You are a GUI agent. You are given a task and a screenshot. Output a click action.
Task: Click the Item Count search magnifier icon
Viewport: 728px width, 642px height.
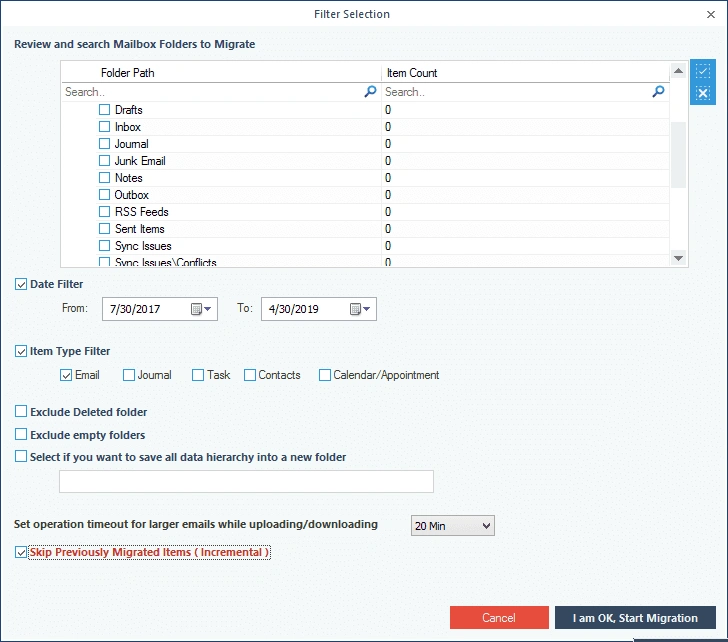658,91
